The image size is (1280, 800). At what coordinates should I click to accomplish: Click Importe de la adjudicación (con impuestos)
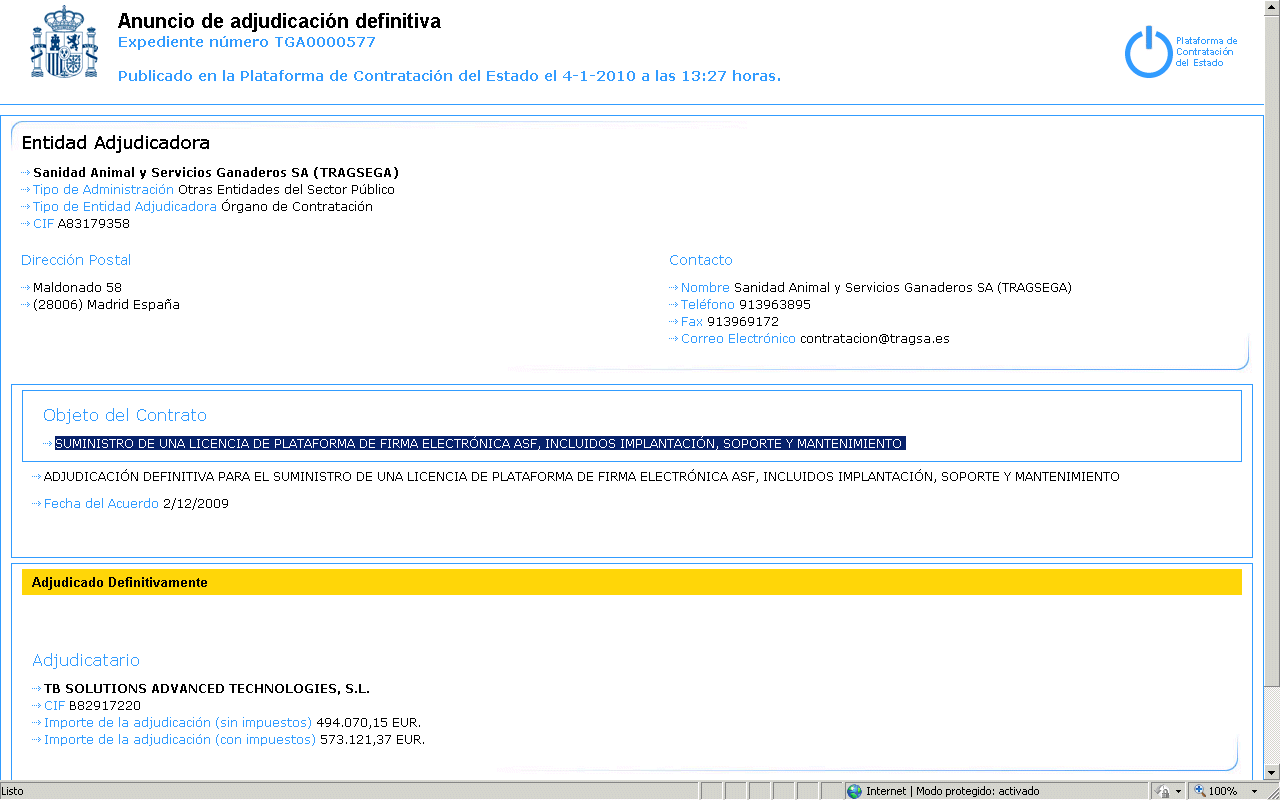(180, 740)
